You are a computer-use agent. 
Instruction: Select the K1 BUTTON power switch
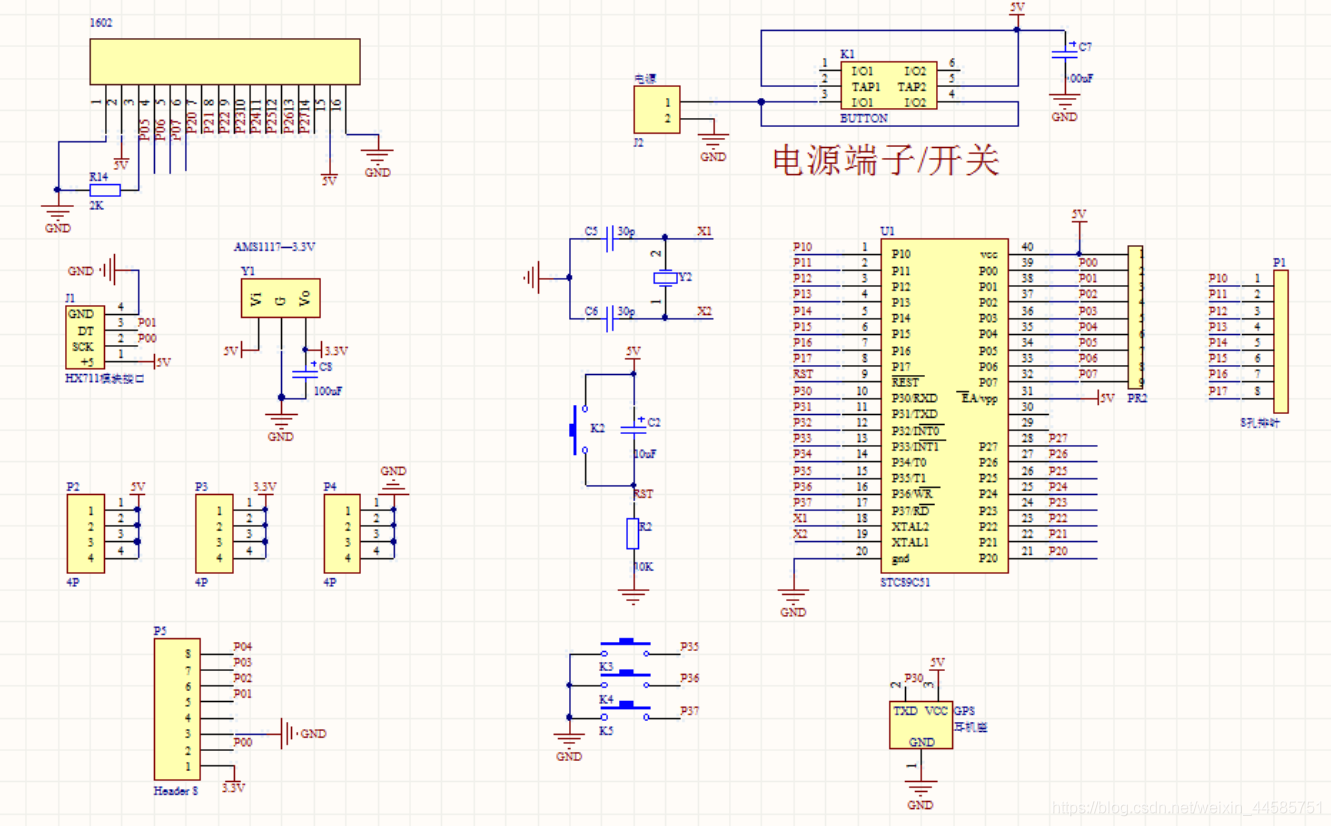[x=889, y=86]
